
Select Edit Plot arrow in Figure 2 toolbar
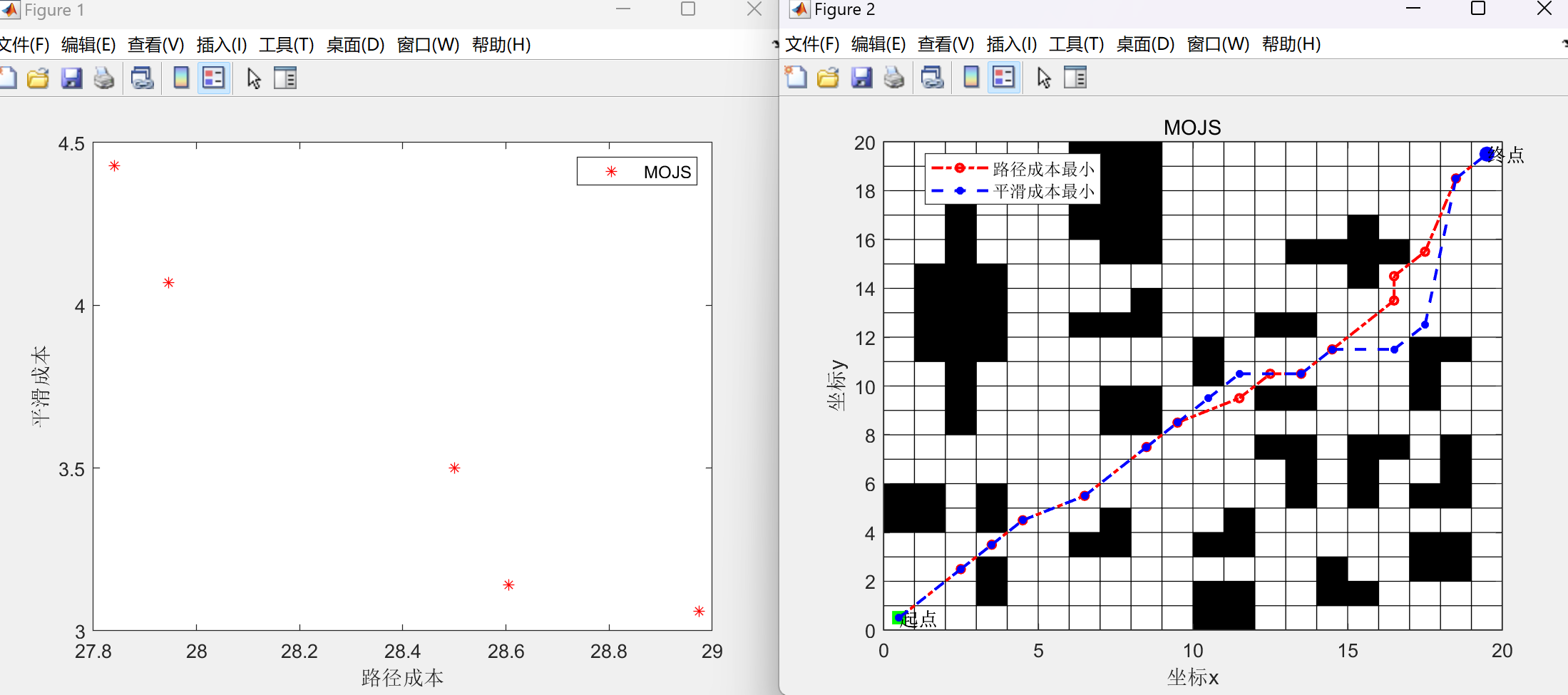1044,77
